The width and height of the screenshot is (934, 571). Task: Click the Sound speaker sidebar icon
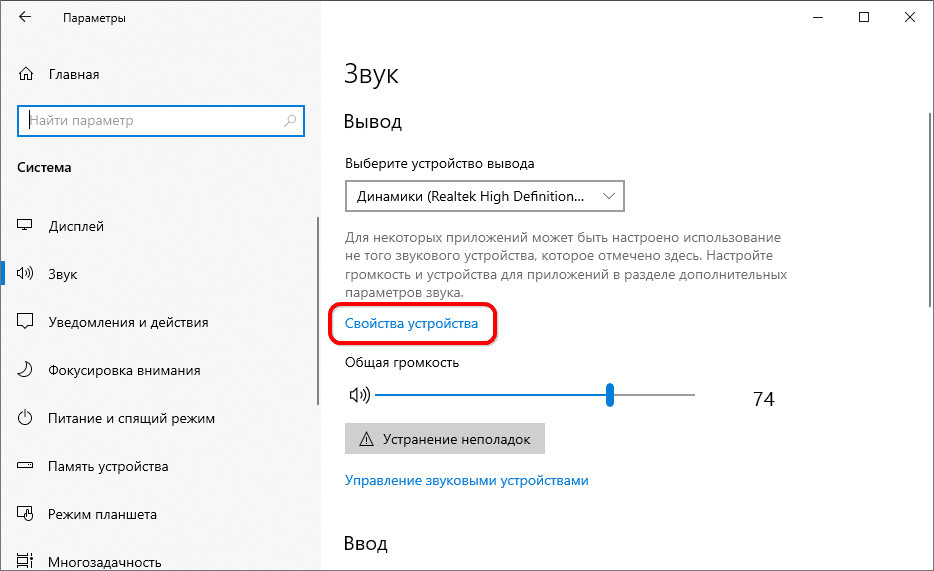(x=26, y=274)
